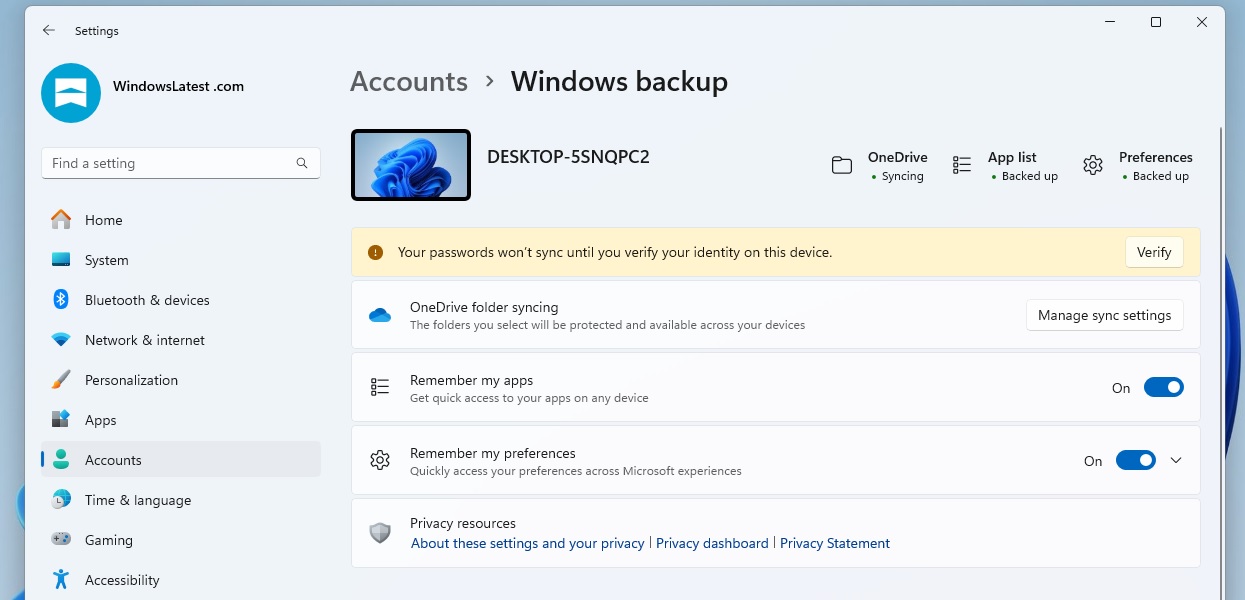The image size is (1245, 600).
Task: Click the Find a setting search box
Action: (181, 163)
